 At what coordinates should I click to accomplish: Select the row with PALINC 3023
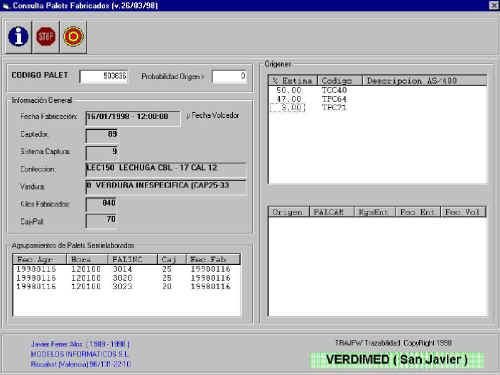point(127,286)
